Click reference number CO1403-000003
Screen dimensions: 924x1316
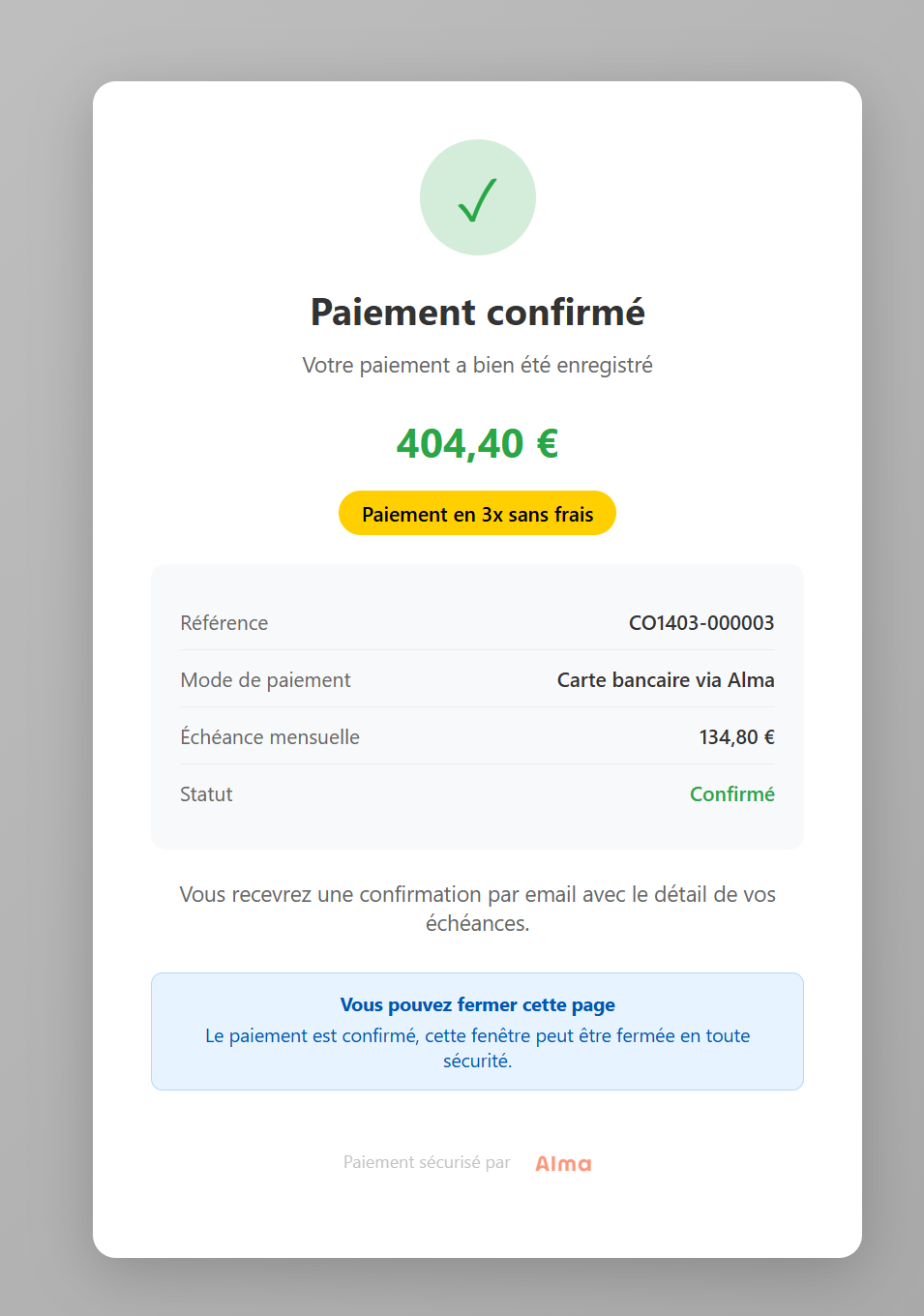[x=700, y=623]
